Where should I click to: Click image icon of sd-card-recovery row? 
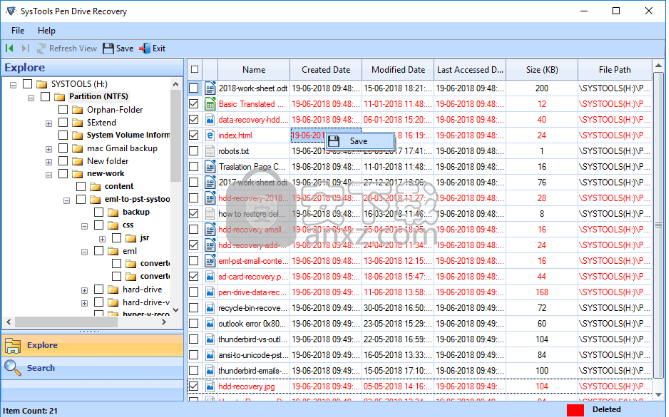[x=210, y=277]
